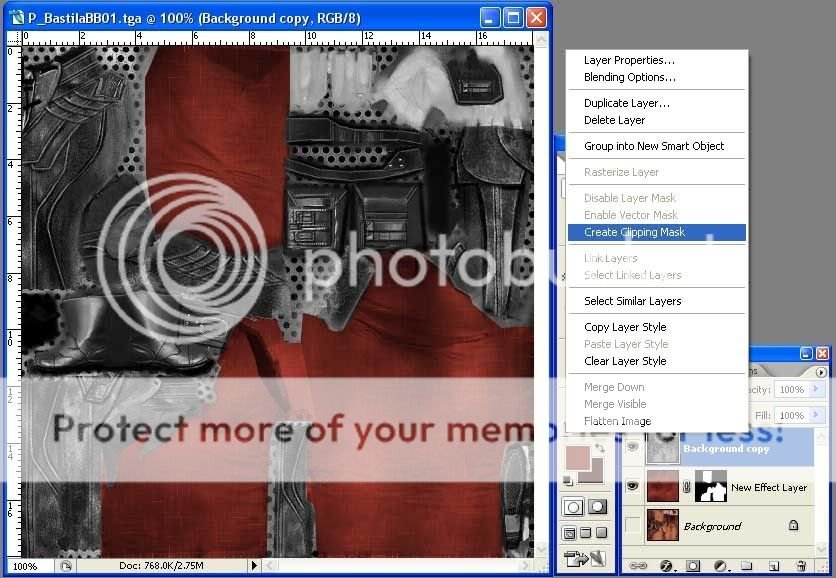Image resolution: width=836 pixels, height=578 pixels.
Task: Click the document icon in P_BastilaBB01.tga title bar
Action: [x=17, y=18]
